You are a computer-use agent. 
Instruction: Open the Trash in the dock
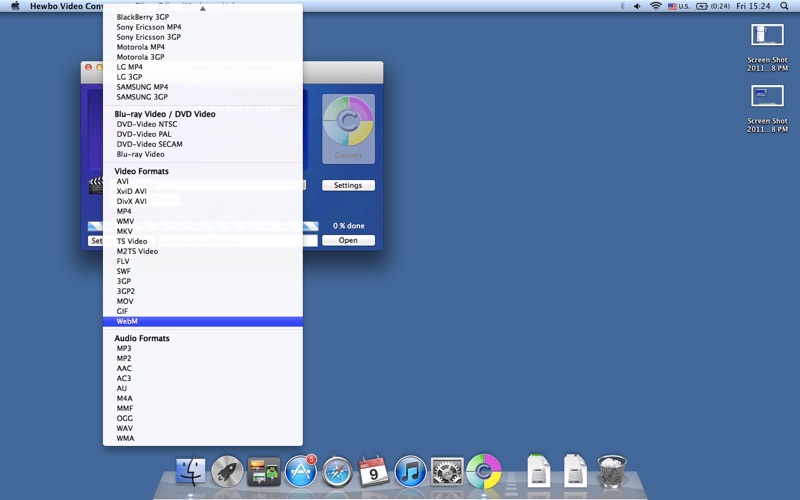coord(612,470)
